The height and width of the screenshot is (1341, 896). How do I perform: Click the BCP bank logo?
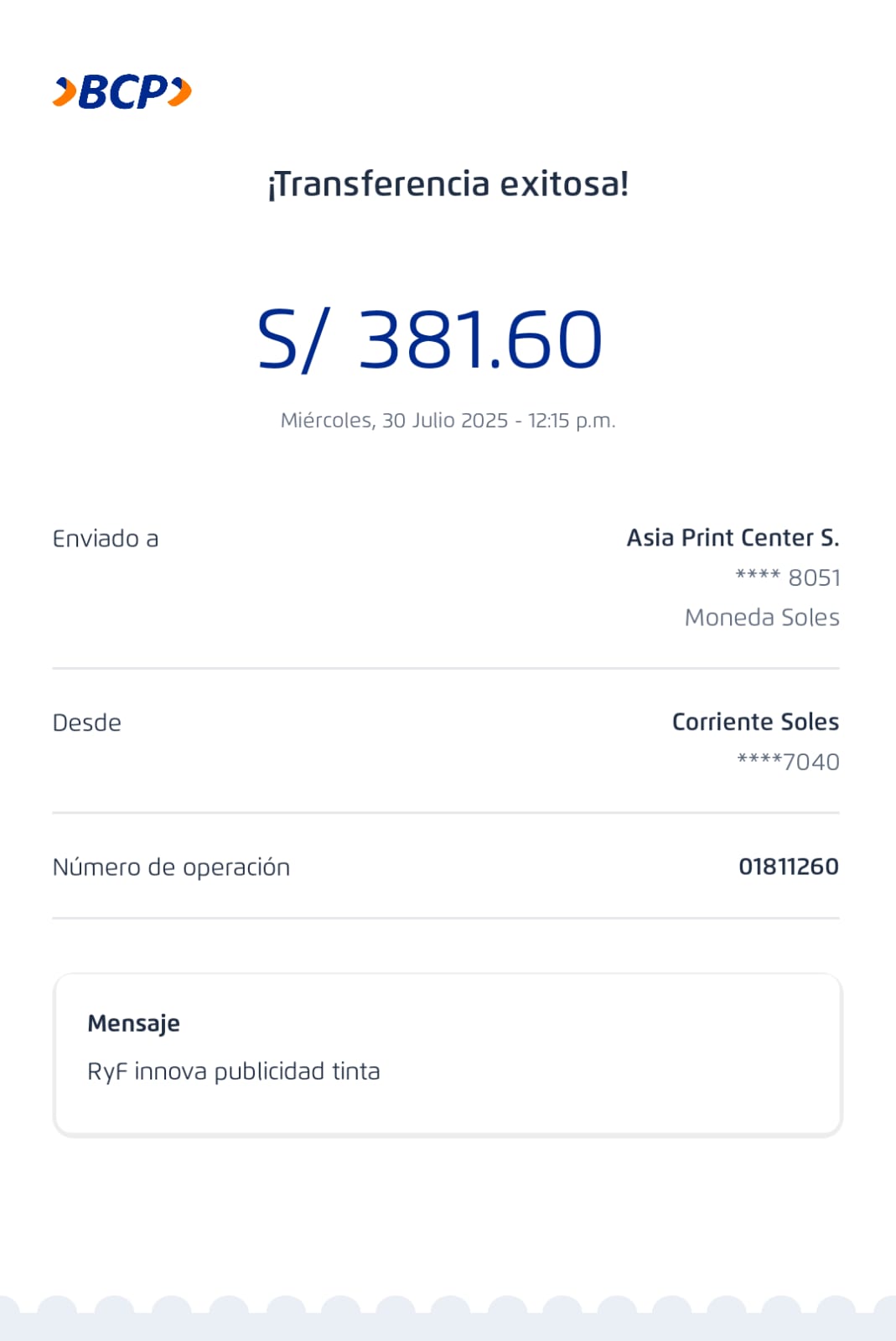tap(122, 92)
